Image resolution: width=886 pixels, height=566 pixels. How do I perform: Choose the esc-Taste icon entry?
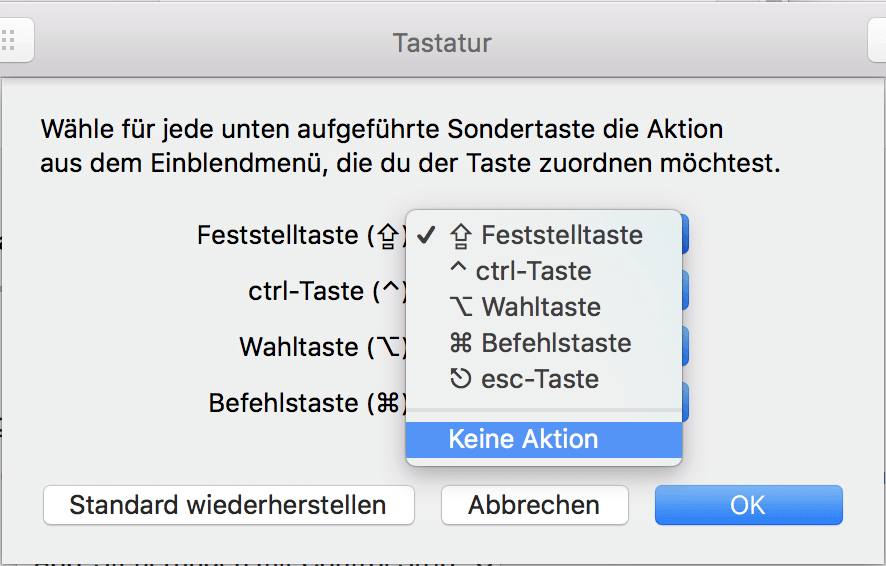tap(461, 378)
